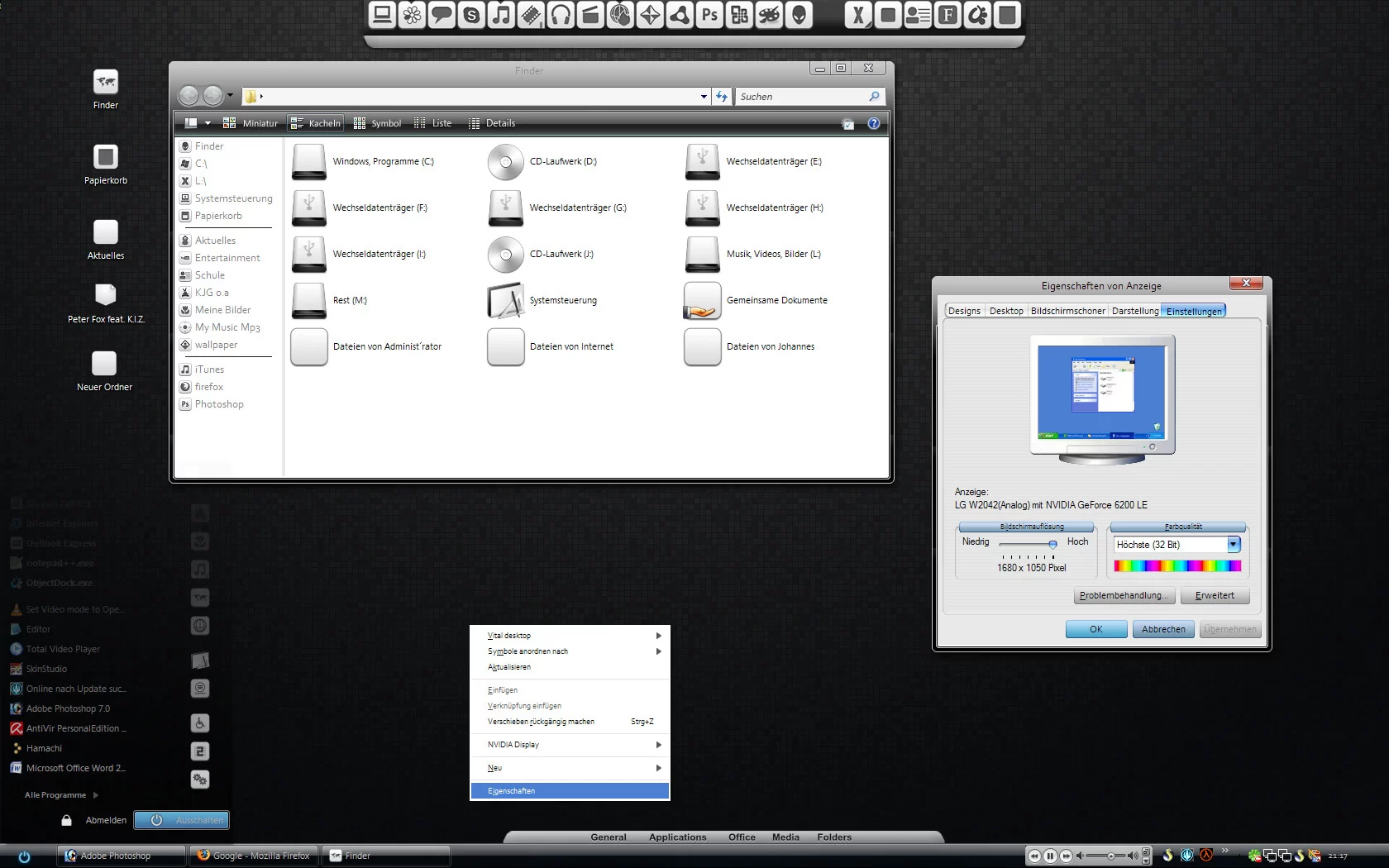Open the Papierkorb desktop icon
The height and width of the screenshot is (868, 1389).
106,157
